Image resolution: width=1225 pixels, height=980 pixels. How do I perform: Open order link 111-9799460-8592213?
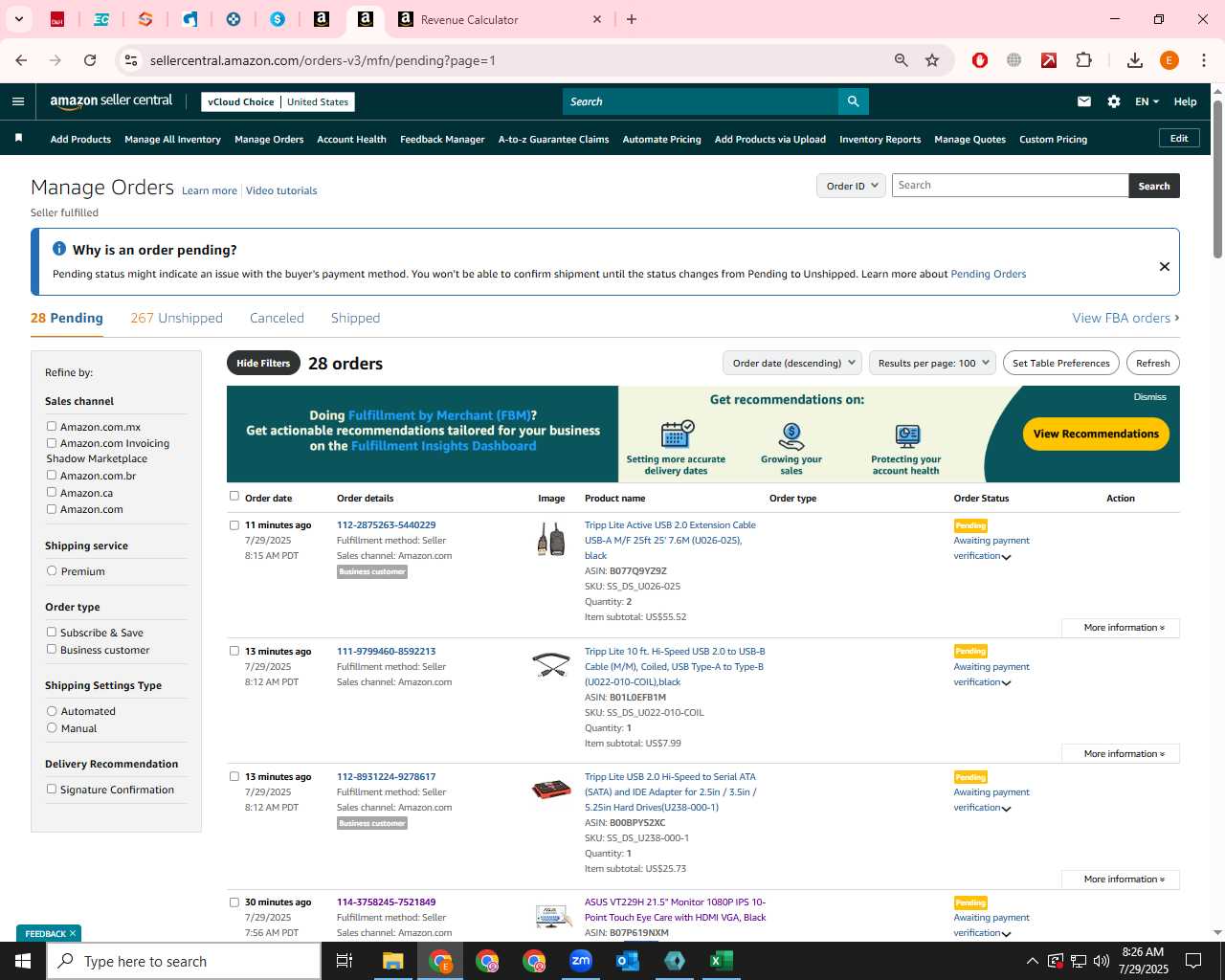tap(386, 651)
